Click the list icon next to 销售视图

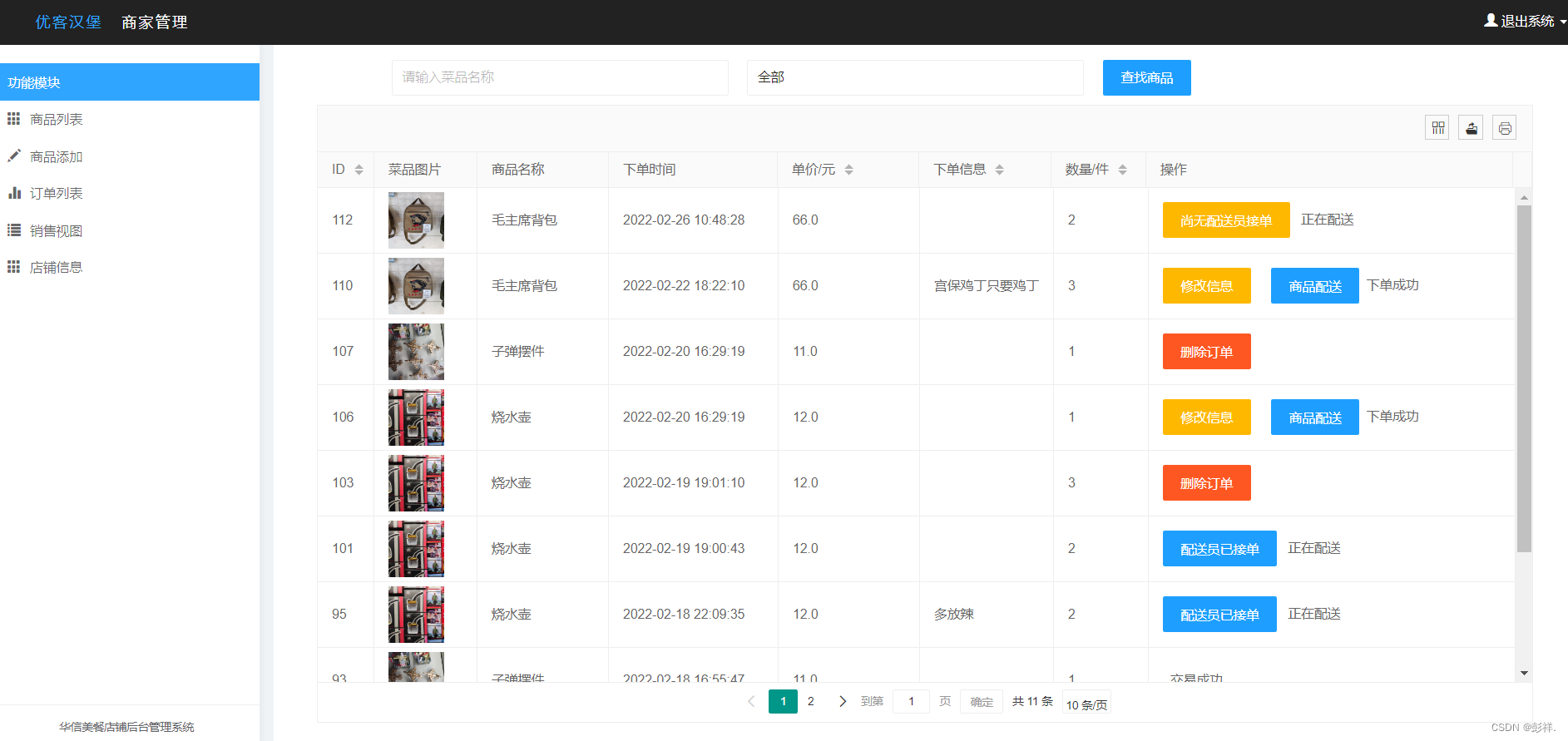[14, 230]
